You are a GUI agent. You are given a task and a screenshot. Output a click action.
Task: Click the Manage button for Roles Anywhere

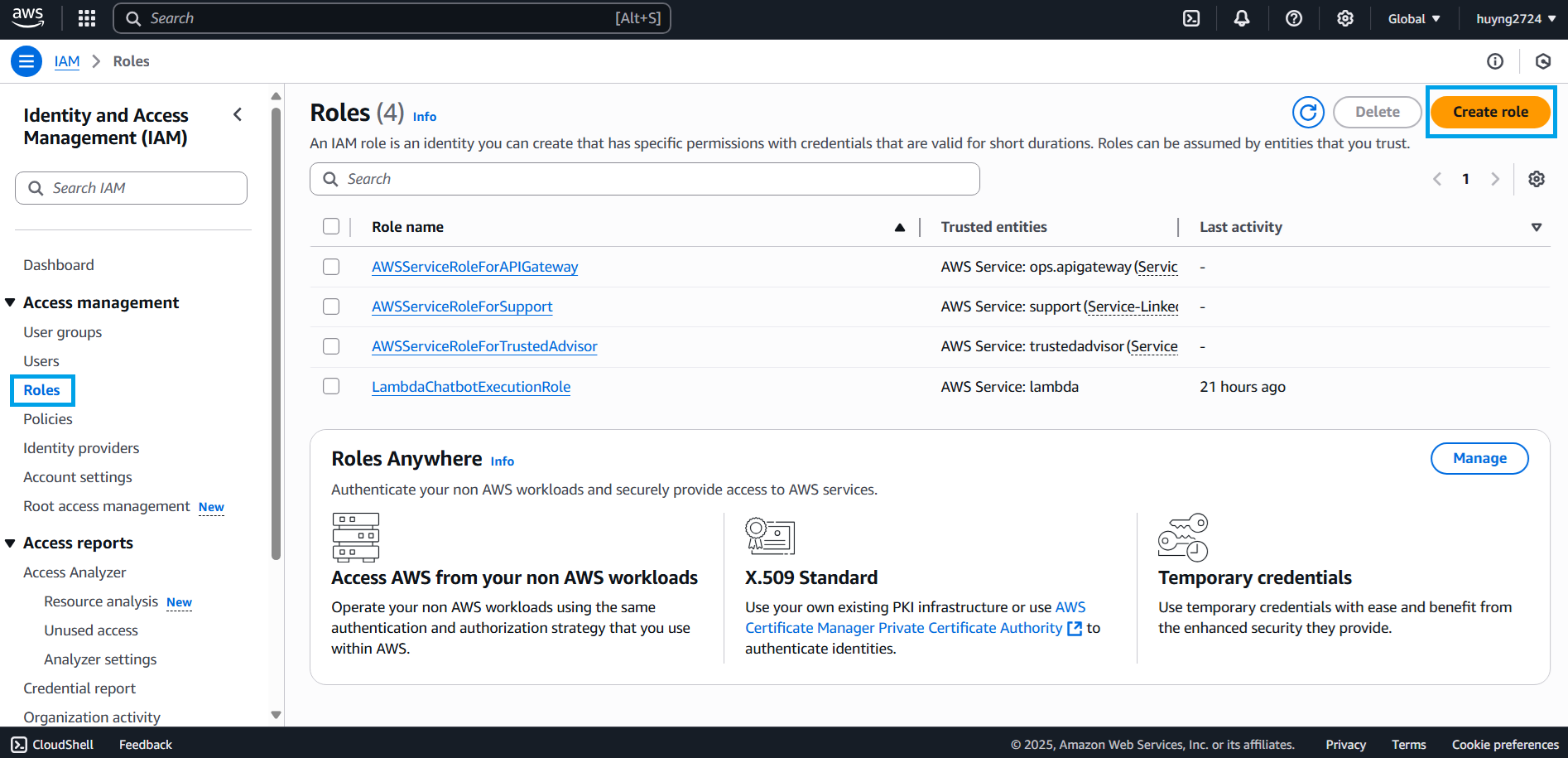[x=1479, y=458]
